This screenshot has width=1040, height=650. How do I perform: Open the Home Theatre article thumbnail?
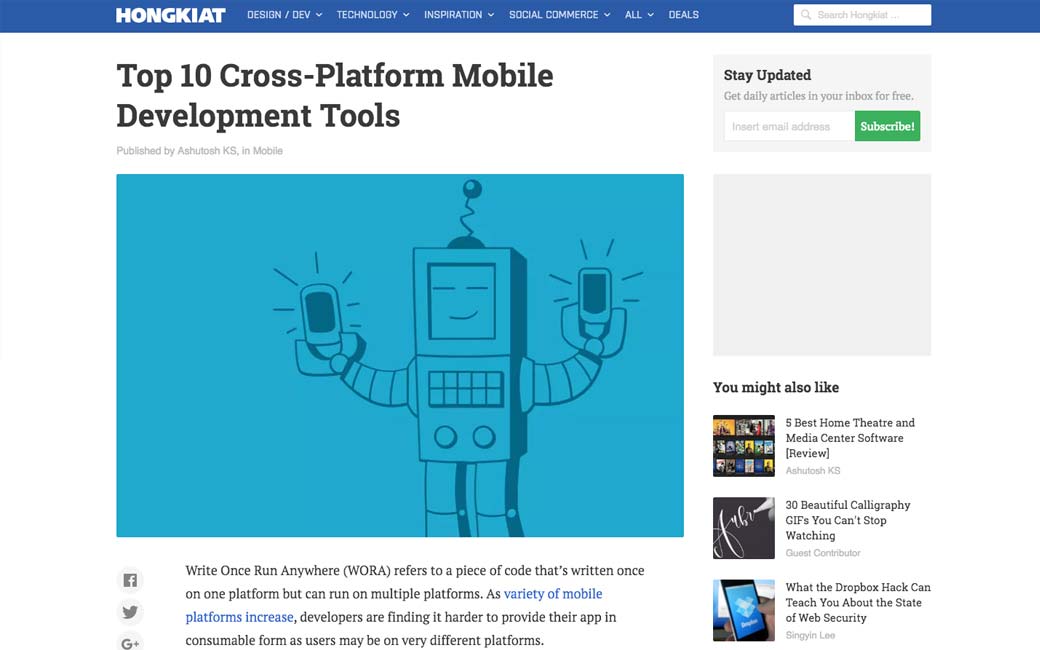coord(743,446)
